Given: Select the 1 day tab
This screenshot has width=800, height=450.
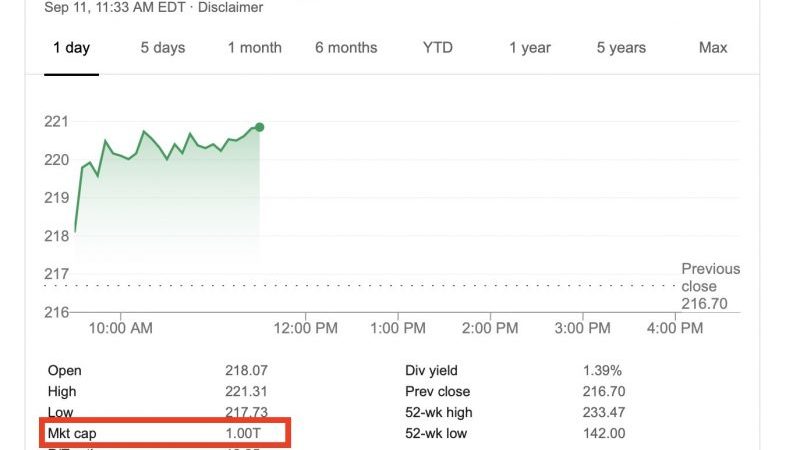Looking at the screenshot, I should pyautogui.click(x=71, y=48).
